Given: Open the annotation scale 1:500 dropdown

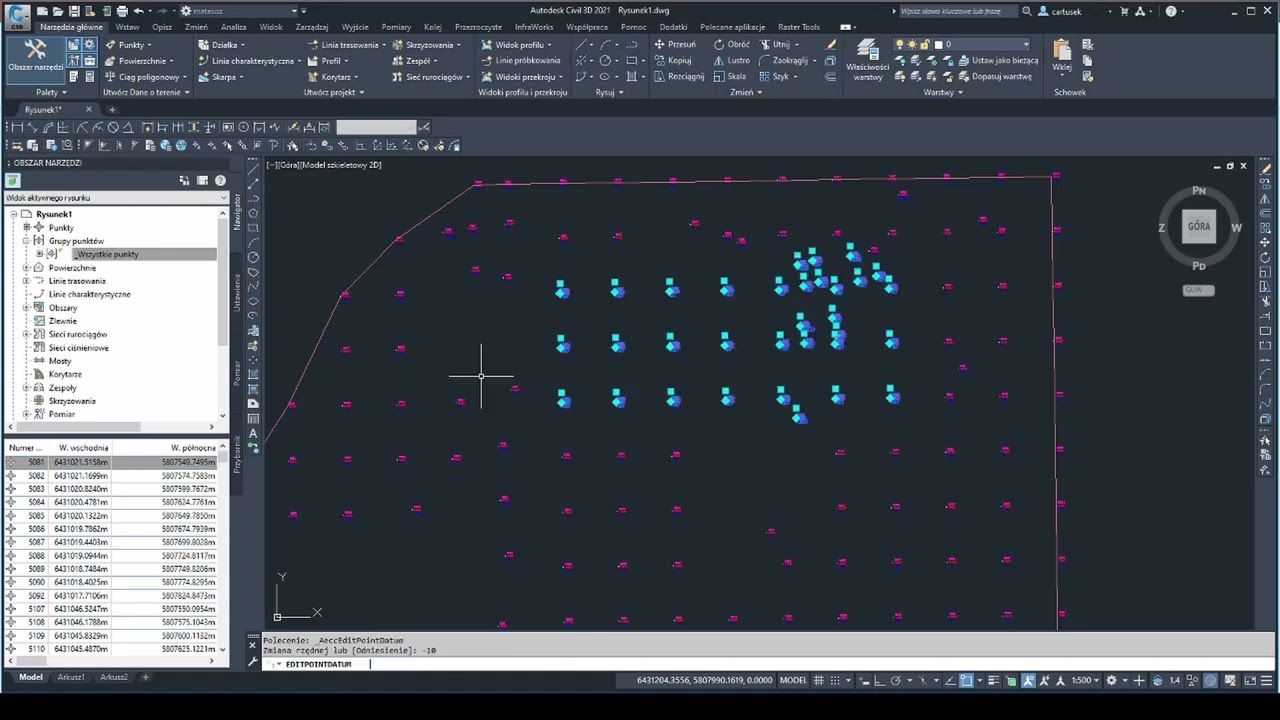Looking at the screenshot, I should [x=1084, y=680].
